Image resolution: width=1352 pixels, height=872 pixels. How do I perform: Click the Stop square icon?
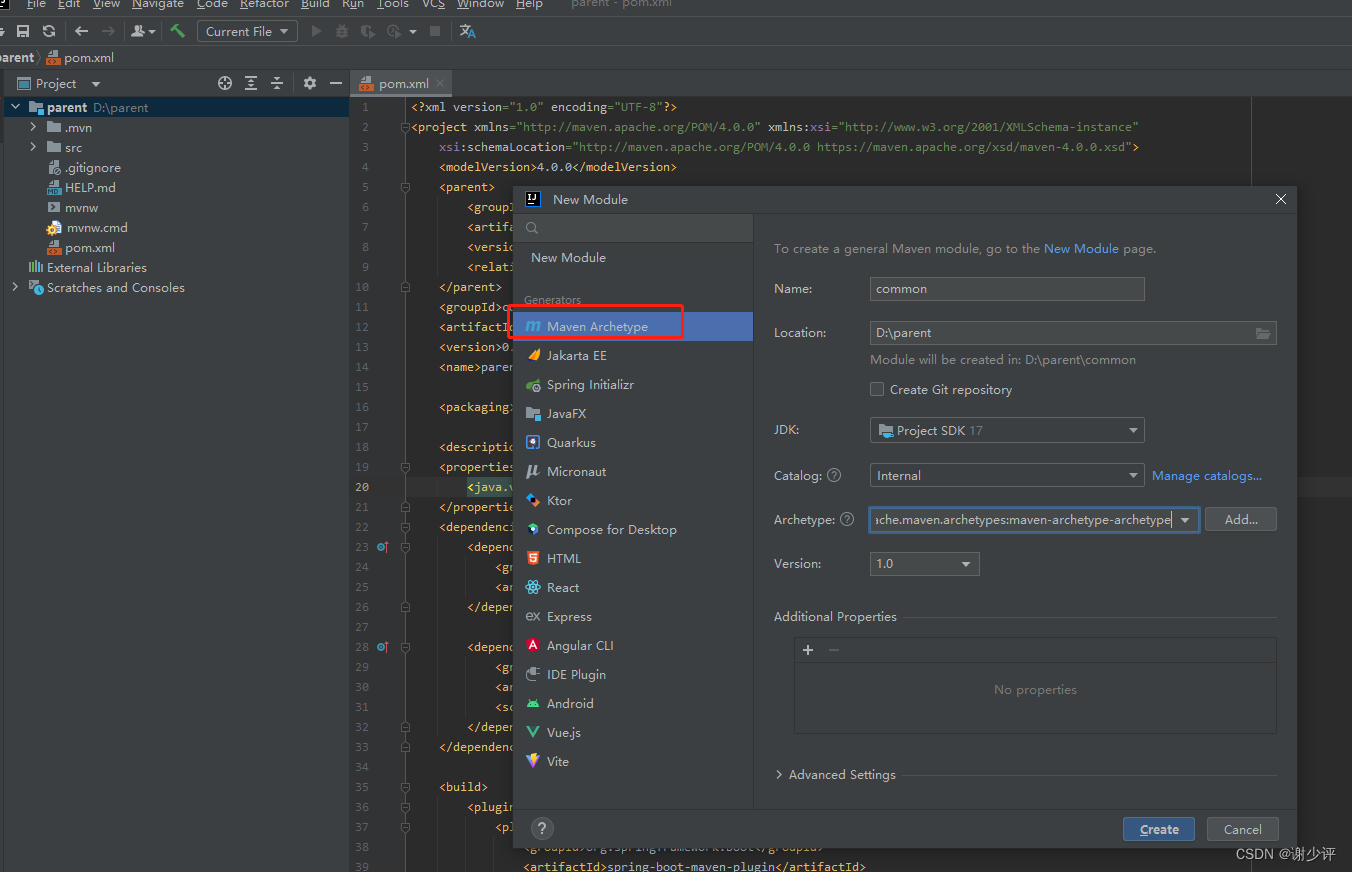(x=435, y=32)
